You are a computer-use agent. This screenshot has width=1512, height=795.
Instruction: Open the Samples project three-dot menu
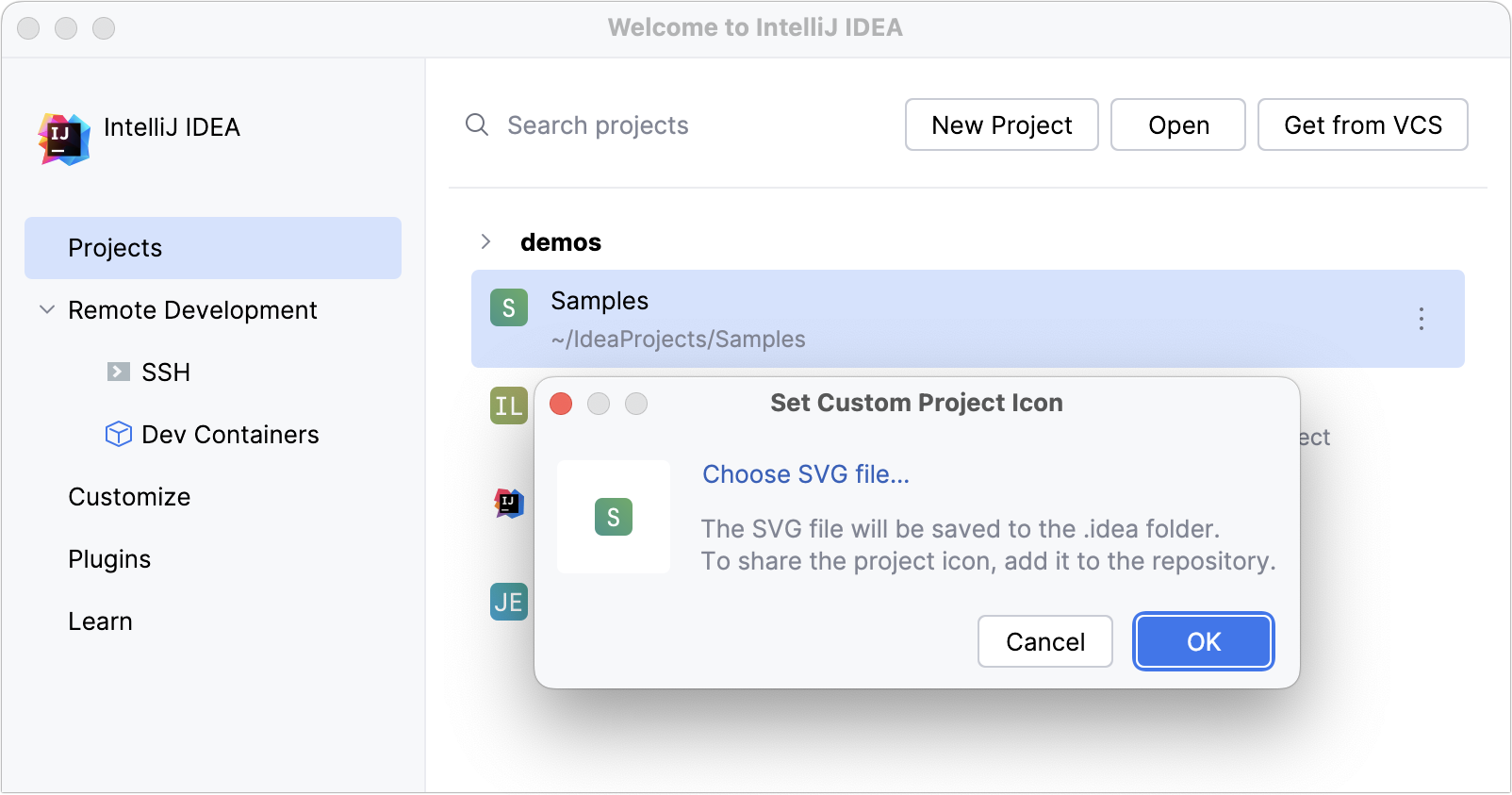1422,319
